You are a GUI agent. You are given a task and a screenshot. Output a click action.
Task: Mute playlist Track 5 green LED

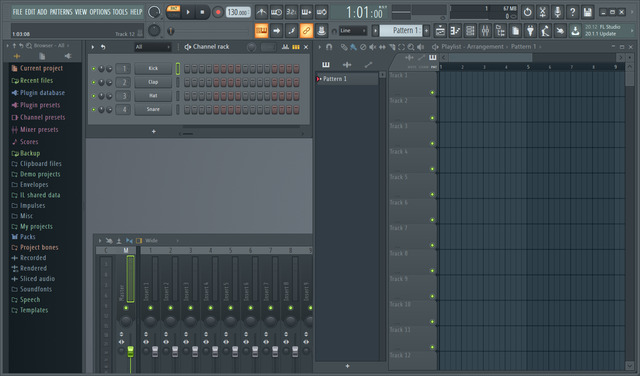(432, 194)
